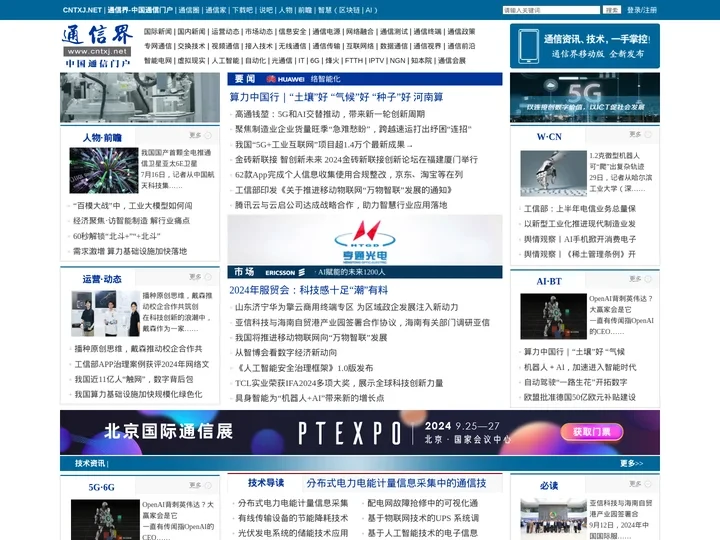Open 配电网故障抢修中的可视化 article
This screenshot has width=720, height=540.
(423, 503)
